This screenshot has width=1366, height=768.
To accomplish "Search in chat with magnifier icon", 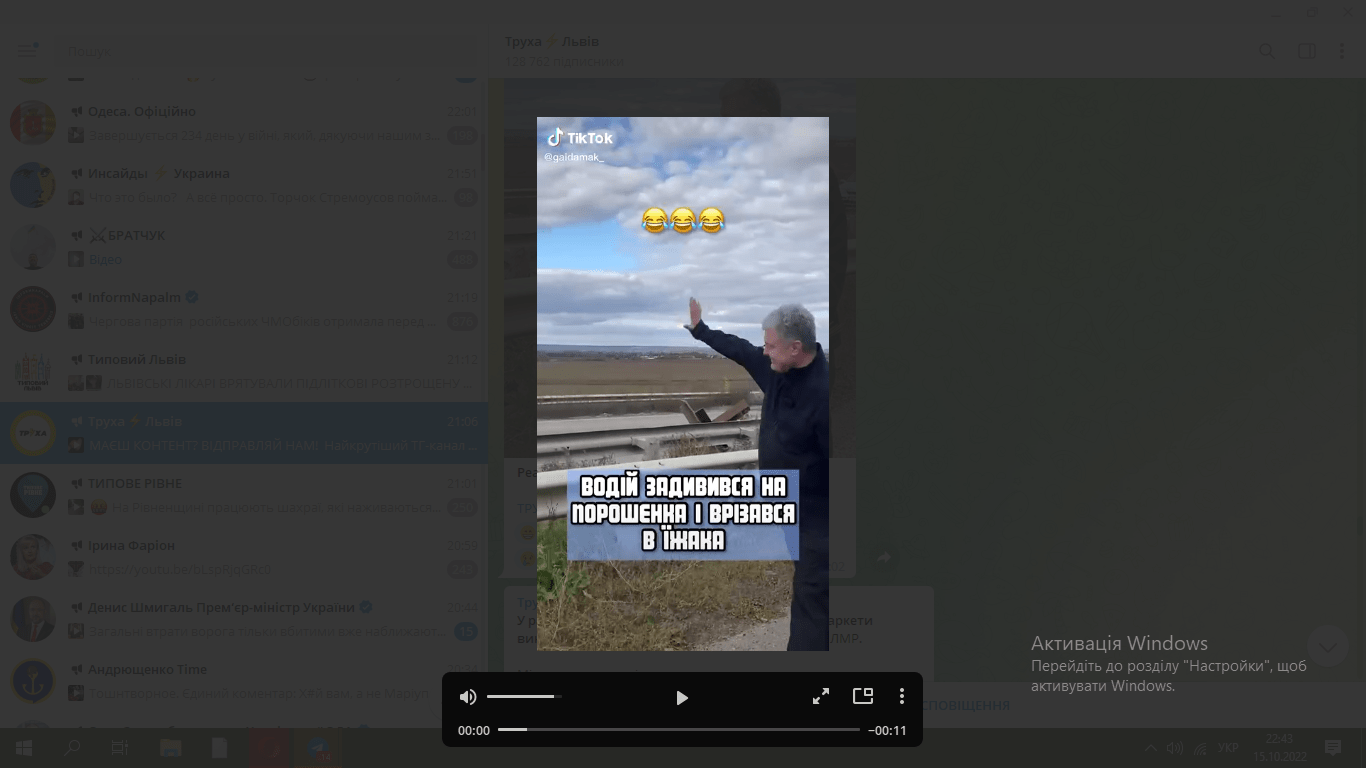I will 1266,51.
